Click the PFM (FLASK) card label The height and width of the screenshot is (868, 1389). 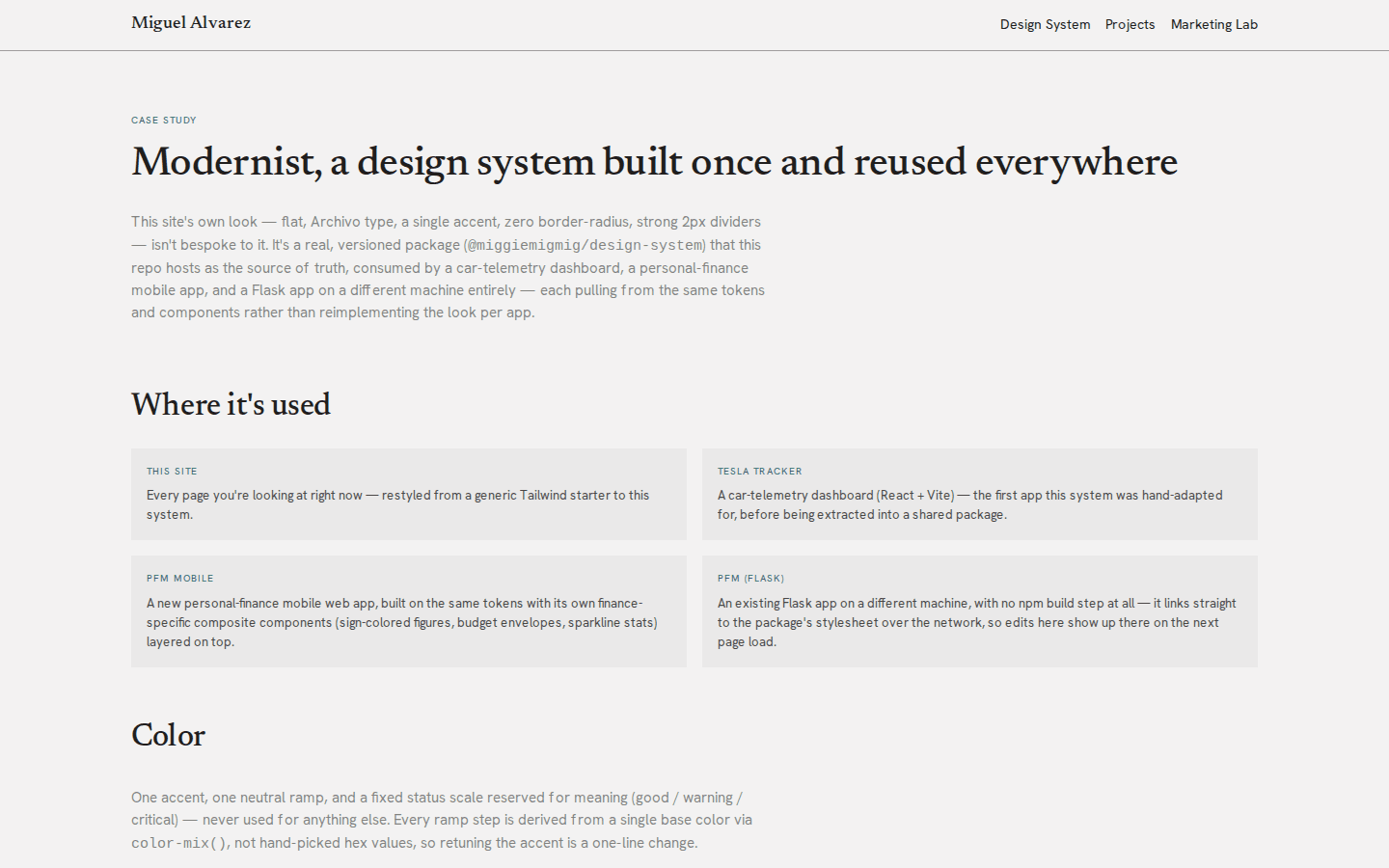click(750, 579)
